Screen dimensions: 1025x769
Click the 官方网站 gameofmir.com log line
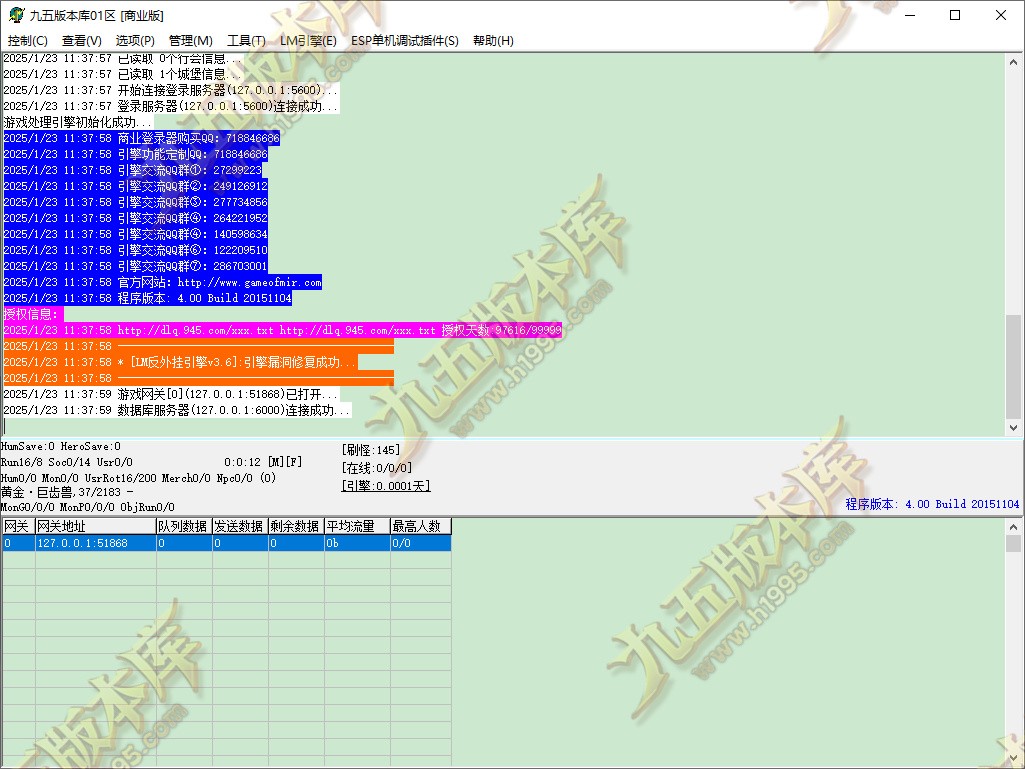pyautogui.click(x=162, y=282)
